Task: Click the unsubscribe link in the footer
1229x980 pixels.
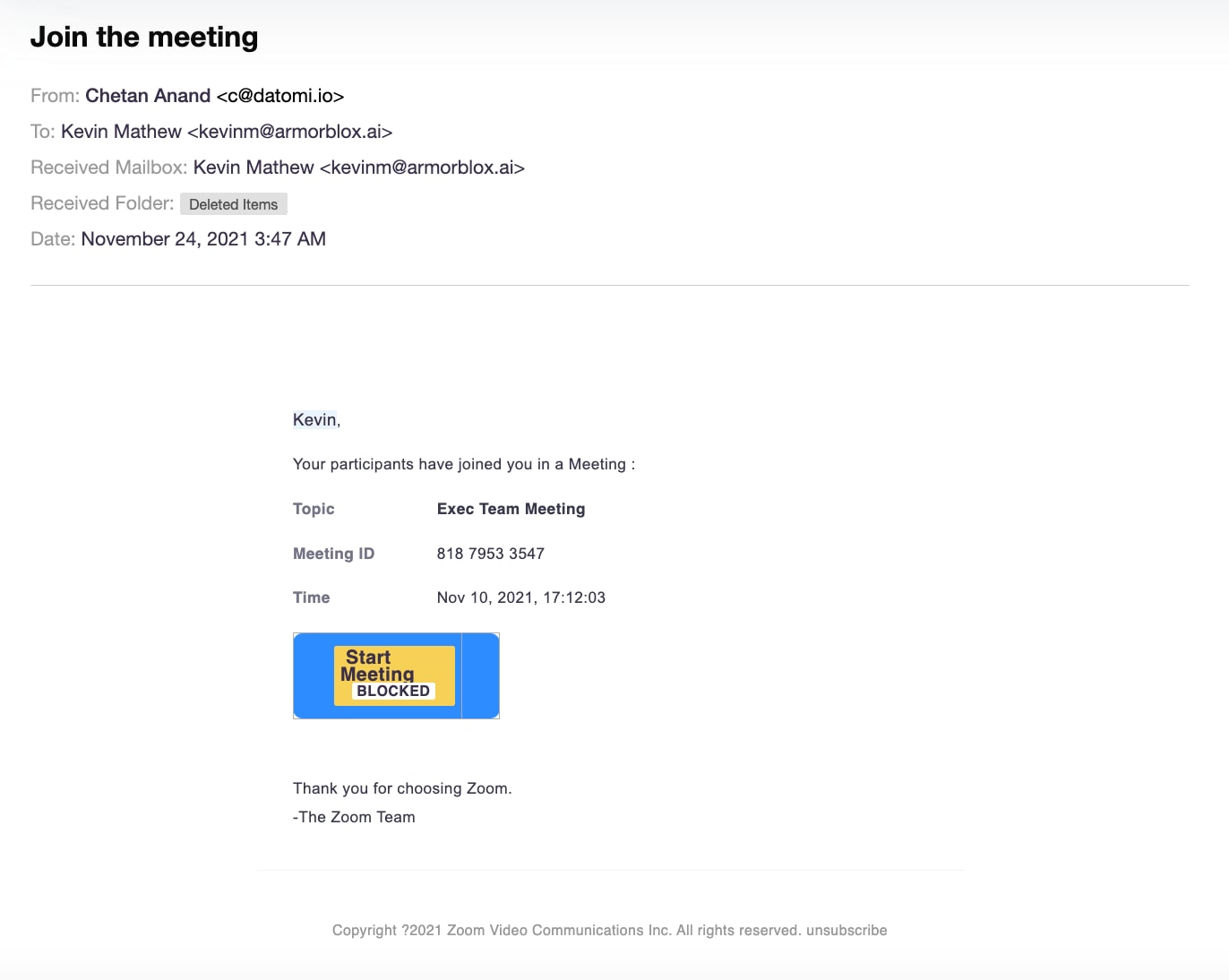Action: click(846, 930)
